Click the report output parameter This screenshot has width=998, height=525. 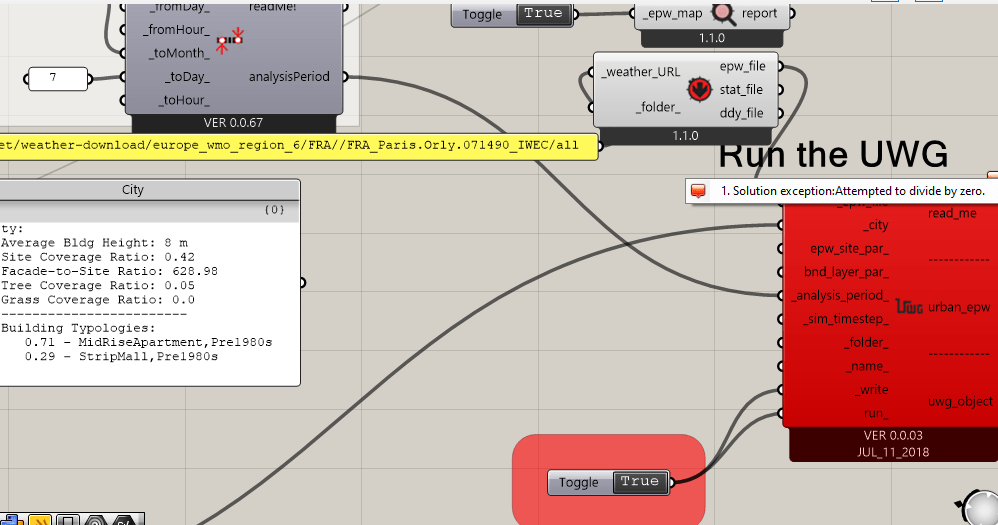[x=759, y=13]
